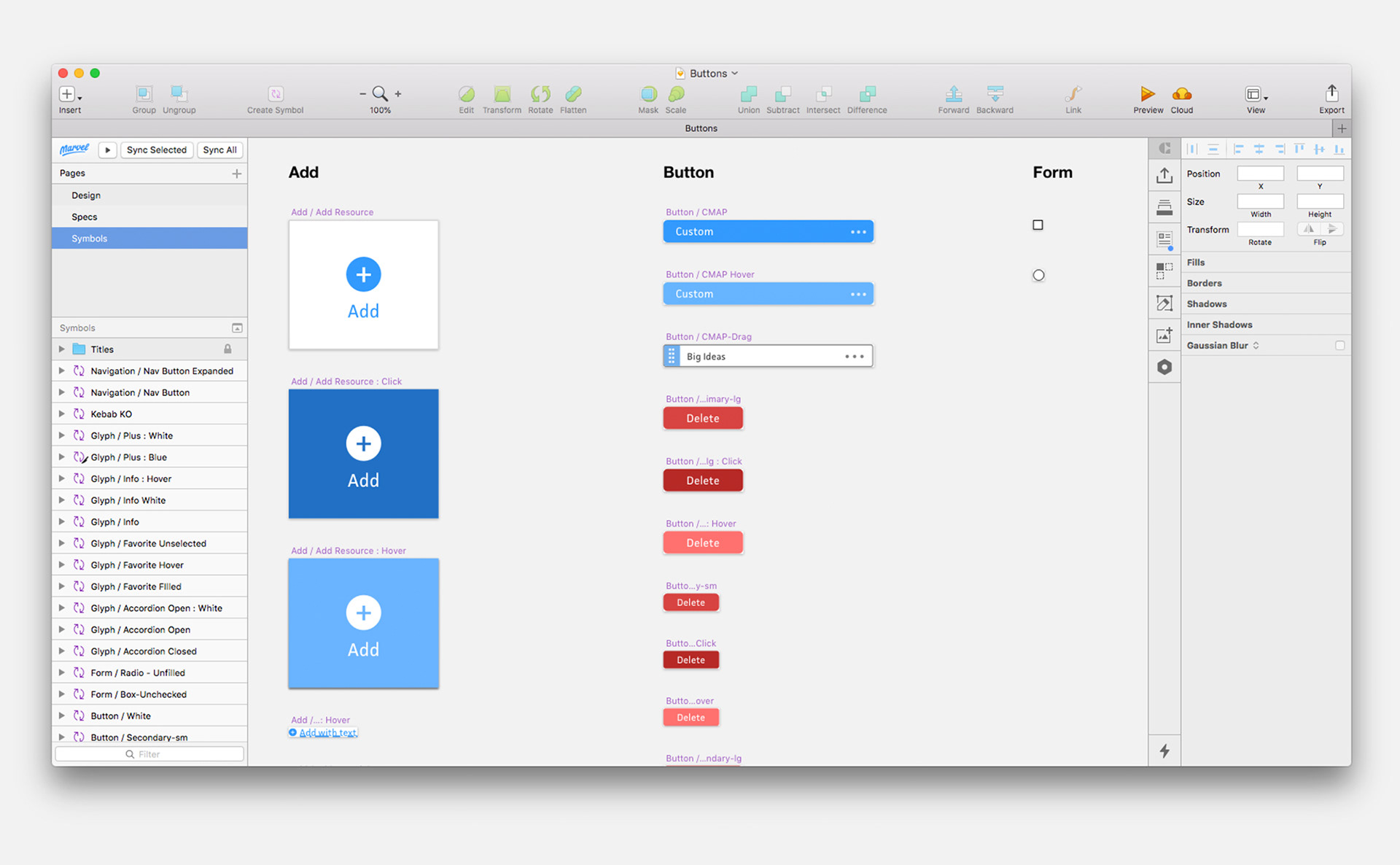The width and height of the screenshot is (1400, 865).
Task: Open the Gaussian Blur type stepper
Action: click(1256, 346)
